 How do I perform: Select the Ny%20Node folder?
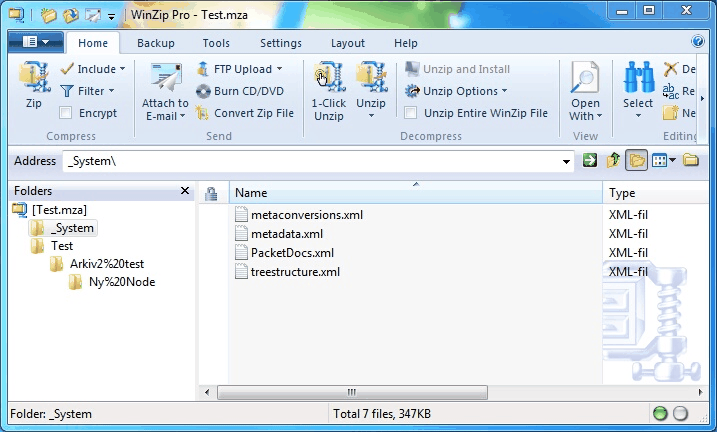click(x=122, y=282)
